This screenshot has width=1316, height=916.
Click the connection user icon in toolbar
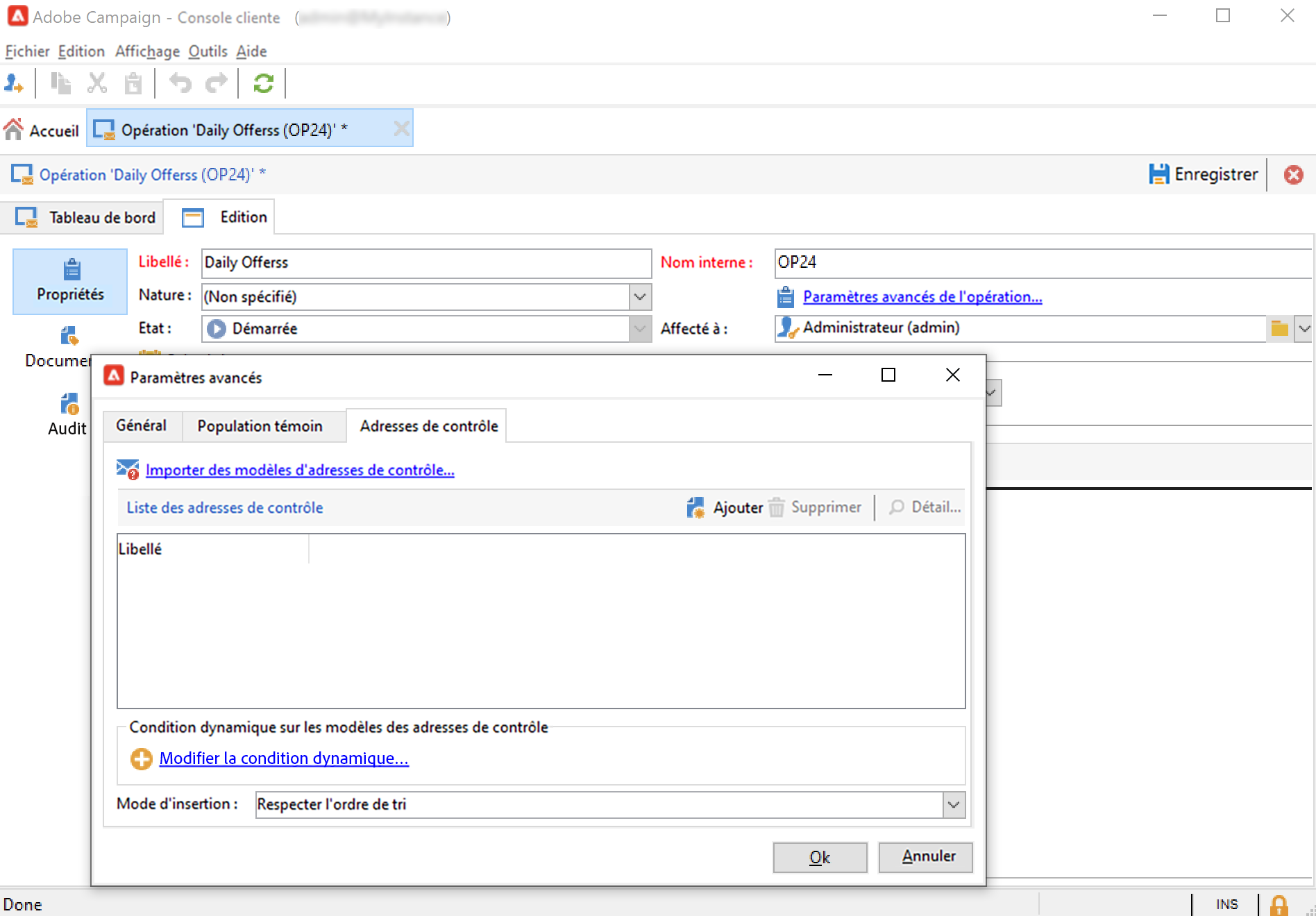click(x=14, y=84)
